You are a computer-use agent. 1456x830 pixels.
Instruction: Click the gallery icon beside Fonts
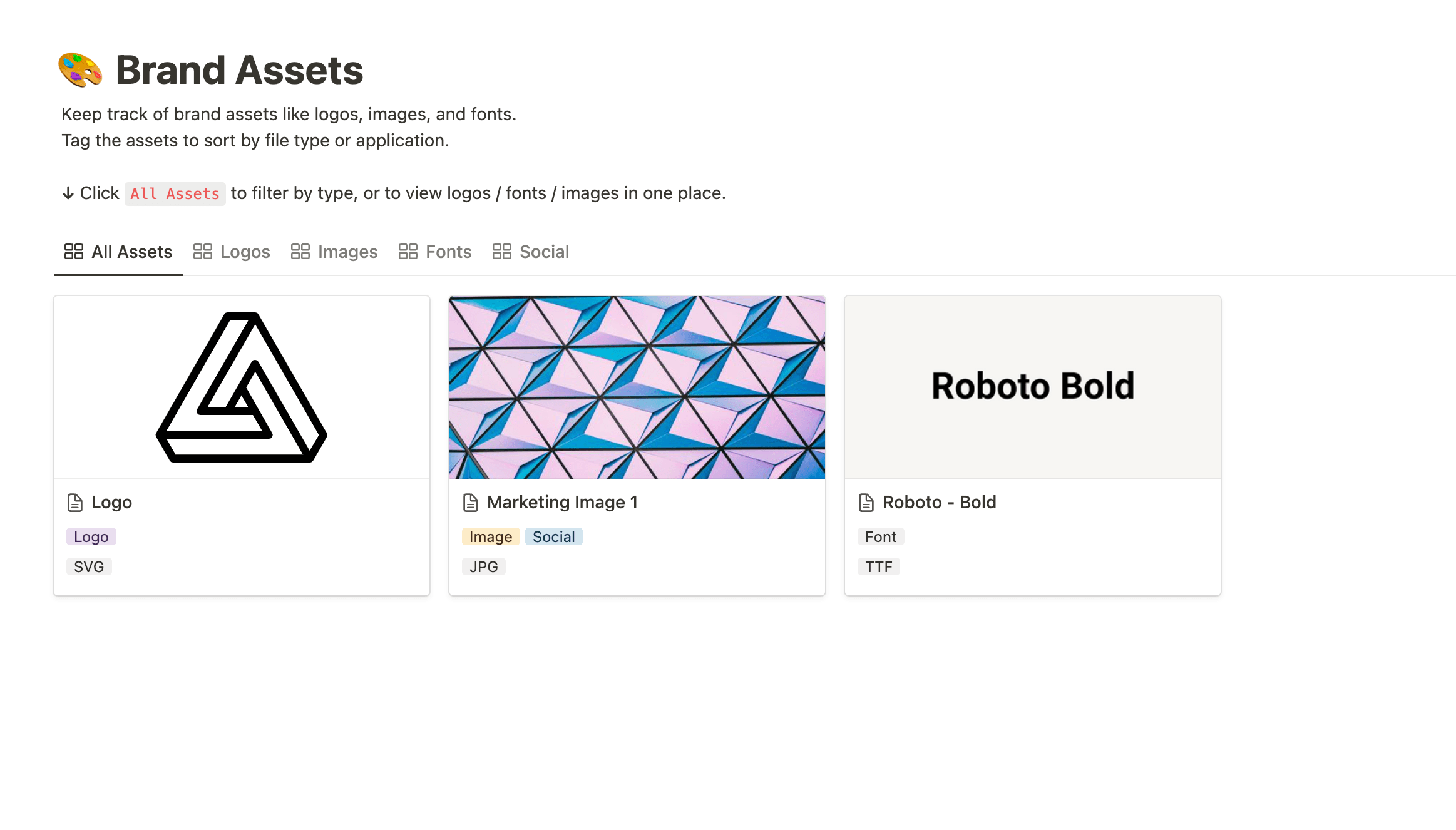408,251
